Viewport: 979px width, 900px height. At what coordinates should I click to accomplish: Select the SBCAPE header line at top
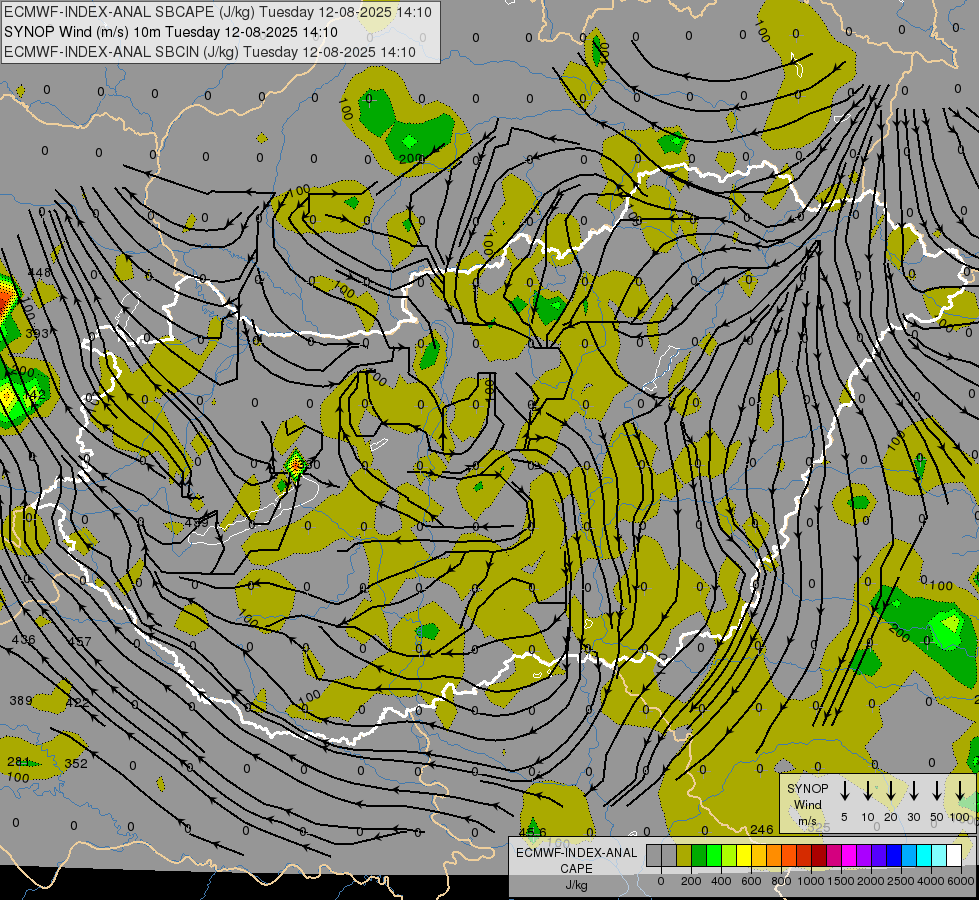click(217, 12)
